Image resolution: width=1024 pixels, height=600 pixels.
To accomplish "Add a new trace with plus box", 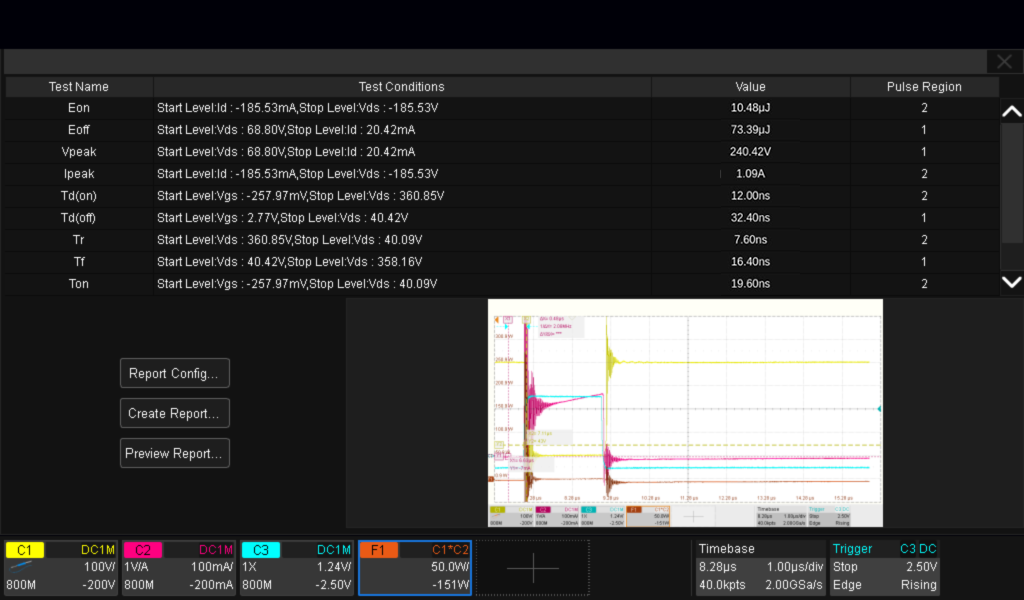I will [x=532, y=568].
